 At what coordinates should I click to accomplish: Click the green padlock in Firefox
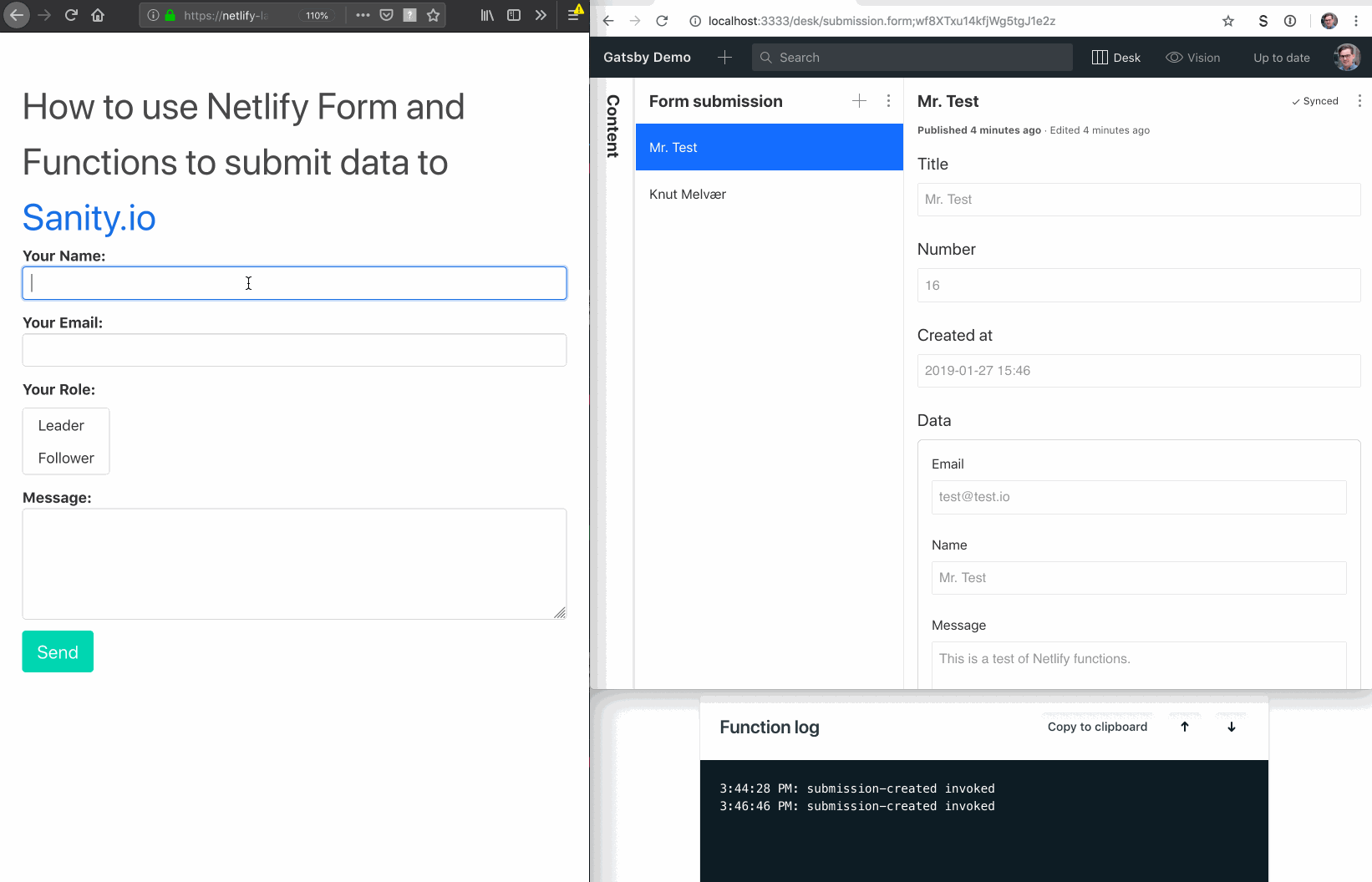(170, 15)
